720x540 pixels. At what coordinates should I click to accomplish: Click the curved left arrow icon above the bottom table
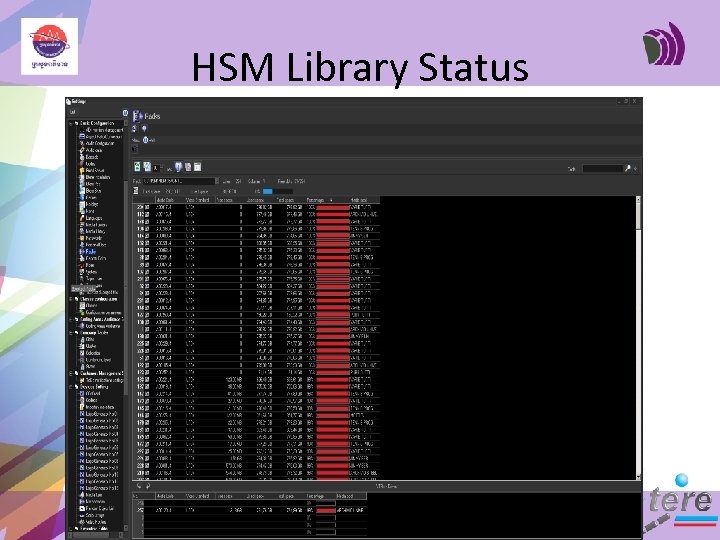click(x=140, y=486)
